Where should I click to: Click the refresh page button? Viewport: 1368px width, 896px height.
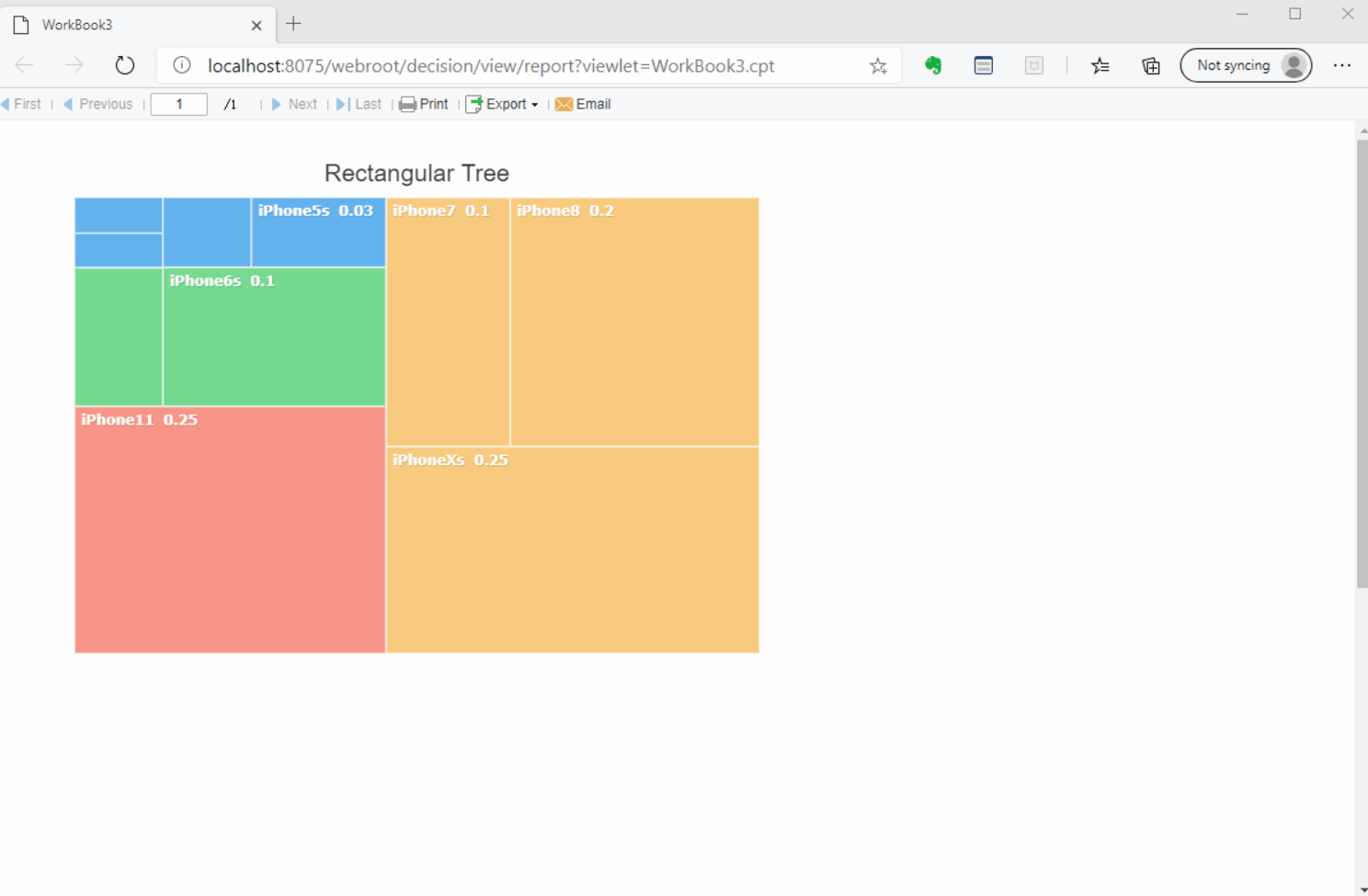125,65
